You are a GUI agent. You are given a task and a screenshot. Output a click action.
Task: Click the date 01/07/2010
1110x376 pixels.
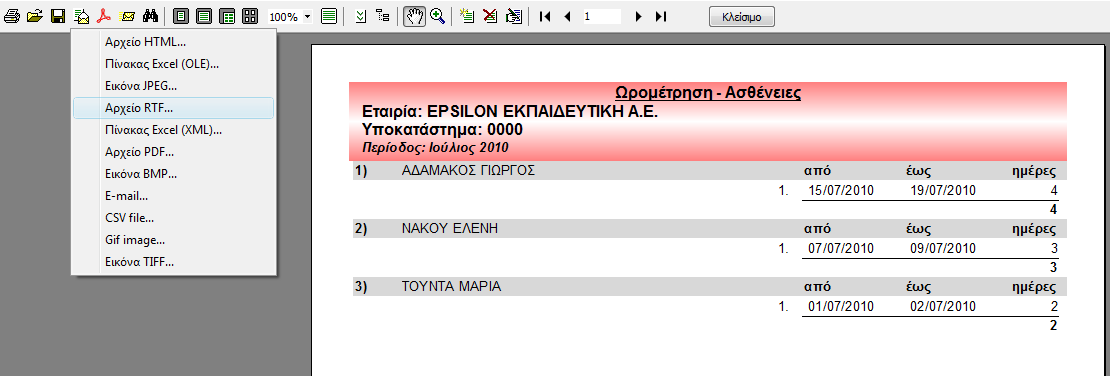[x=841, y=307]
